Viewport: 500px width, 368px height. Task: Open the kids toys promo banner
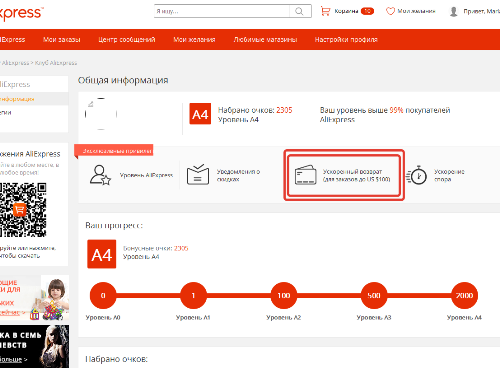tap(34, 298)
